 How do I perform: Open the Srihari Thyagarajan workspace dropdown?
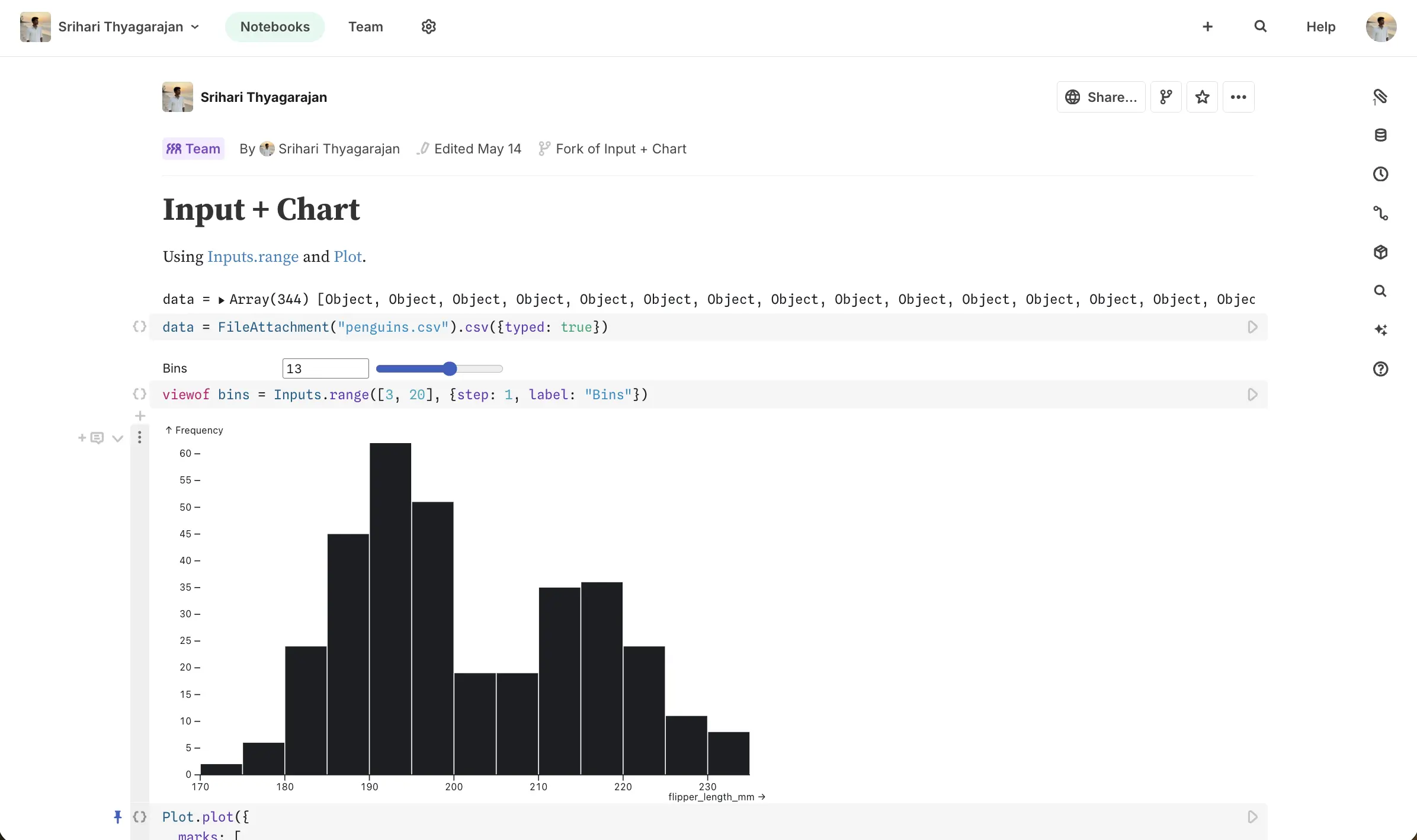pyautogui.click(x=129, y=27)
